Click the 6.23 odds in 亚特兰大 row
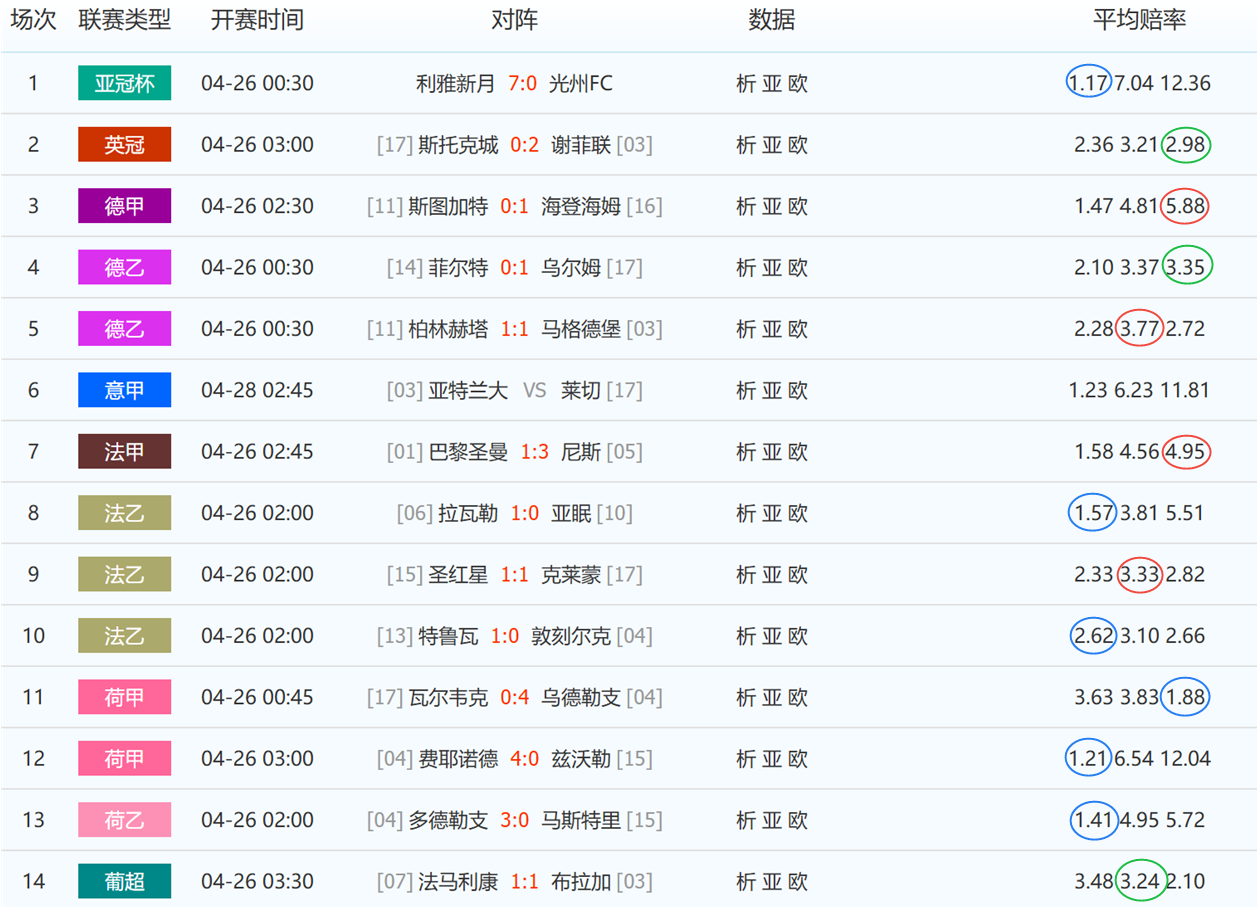 coord(1134,390)
